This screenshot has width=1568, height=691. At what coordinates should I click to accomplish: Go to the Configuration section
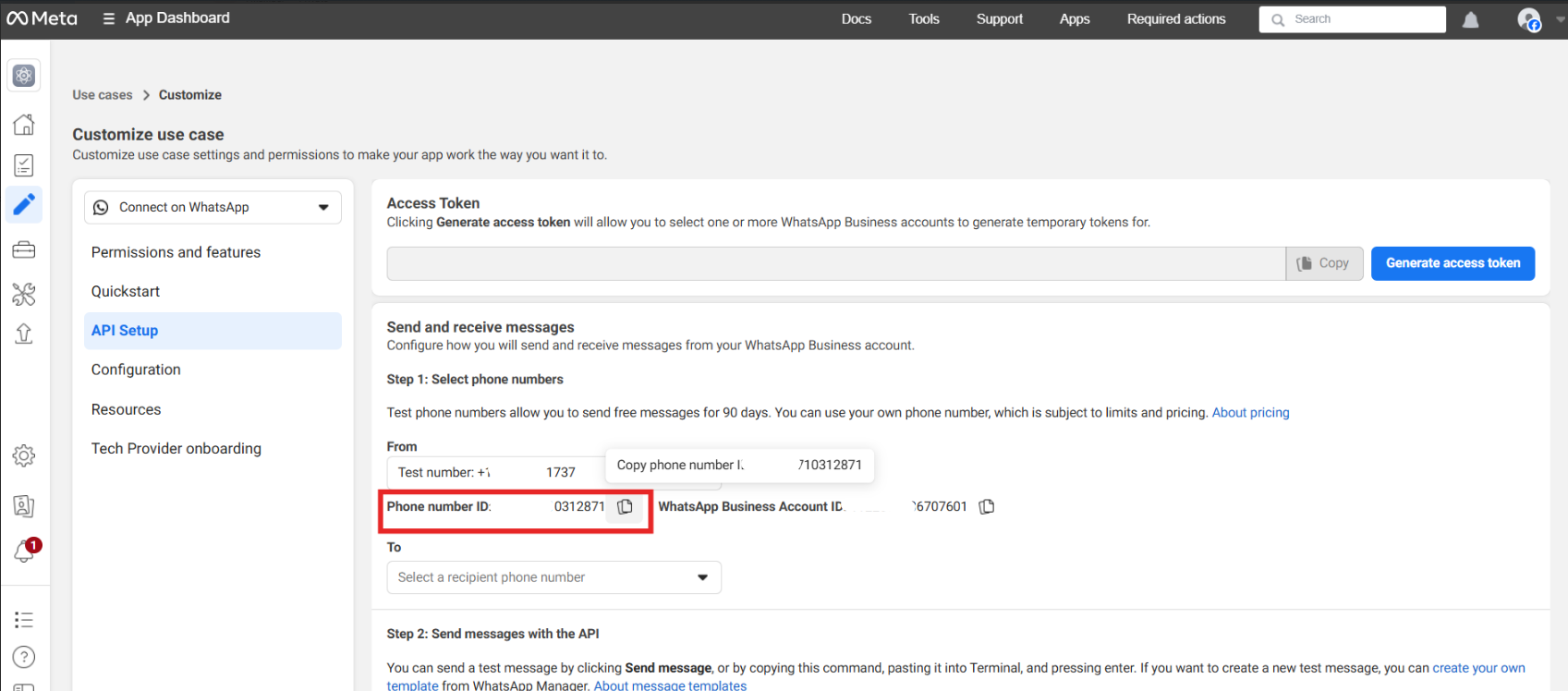(x=136, y=370)
